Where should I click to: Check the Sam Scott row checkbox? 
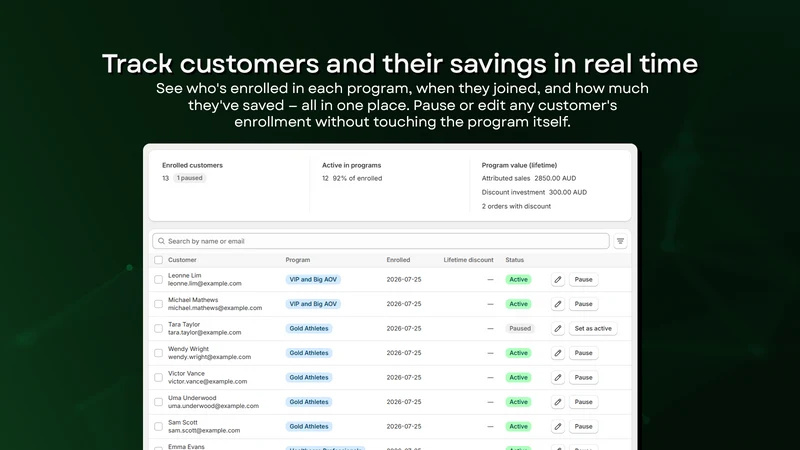point(159,427)
